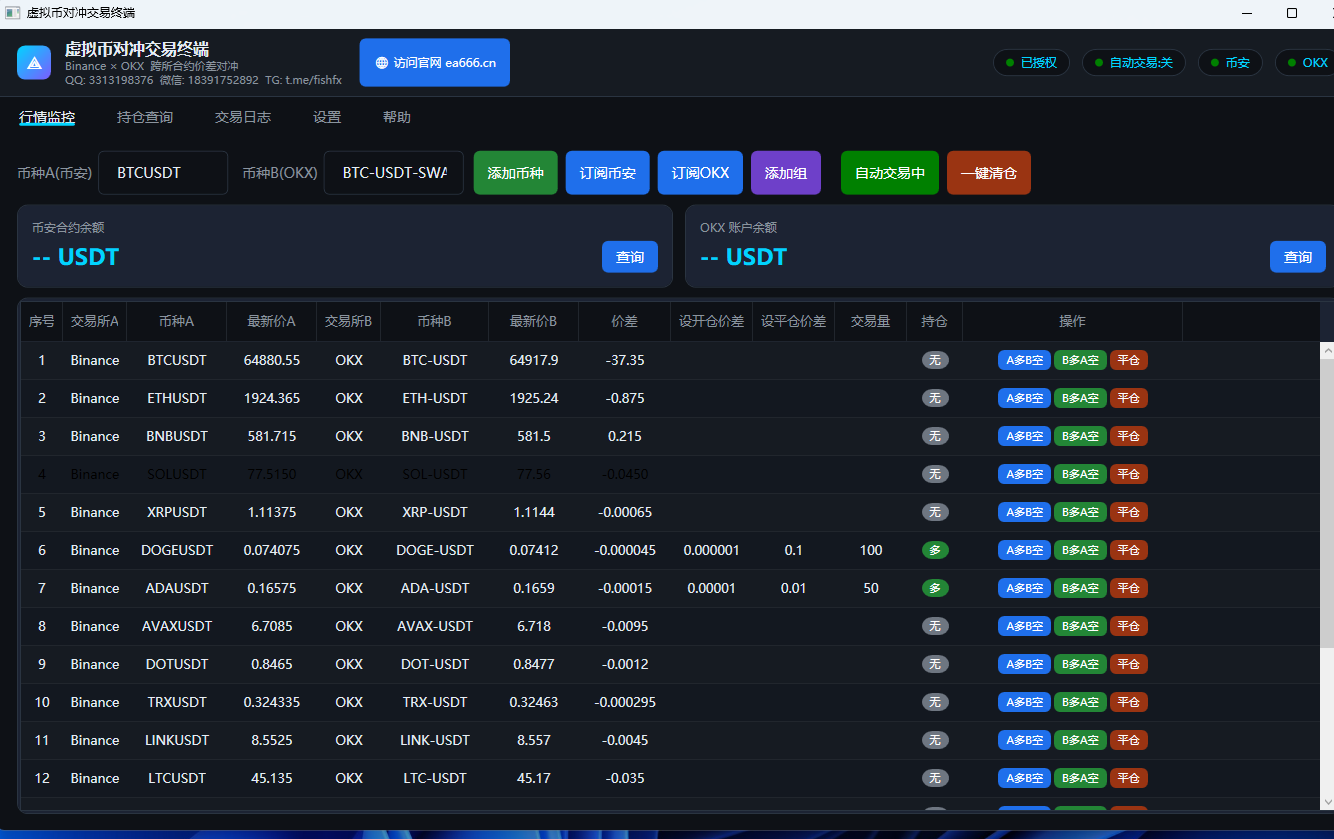Click B多A空 for the DOGEUSDT row
Viewport: 1334px width, 839px height.
click(x=1080, y=550)
